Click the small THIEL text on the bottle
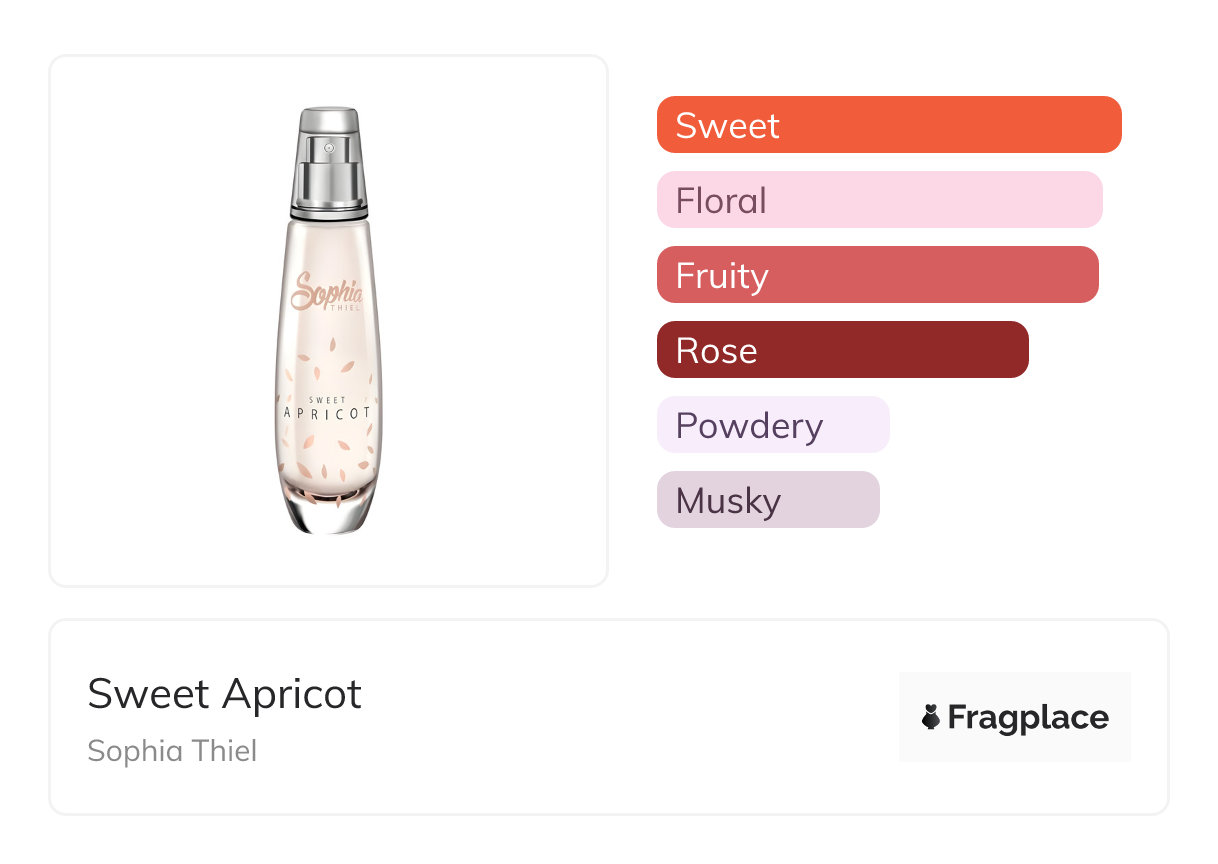Screen dimensions: 1218x864 coord(342,309)
